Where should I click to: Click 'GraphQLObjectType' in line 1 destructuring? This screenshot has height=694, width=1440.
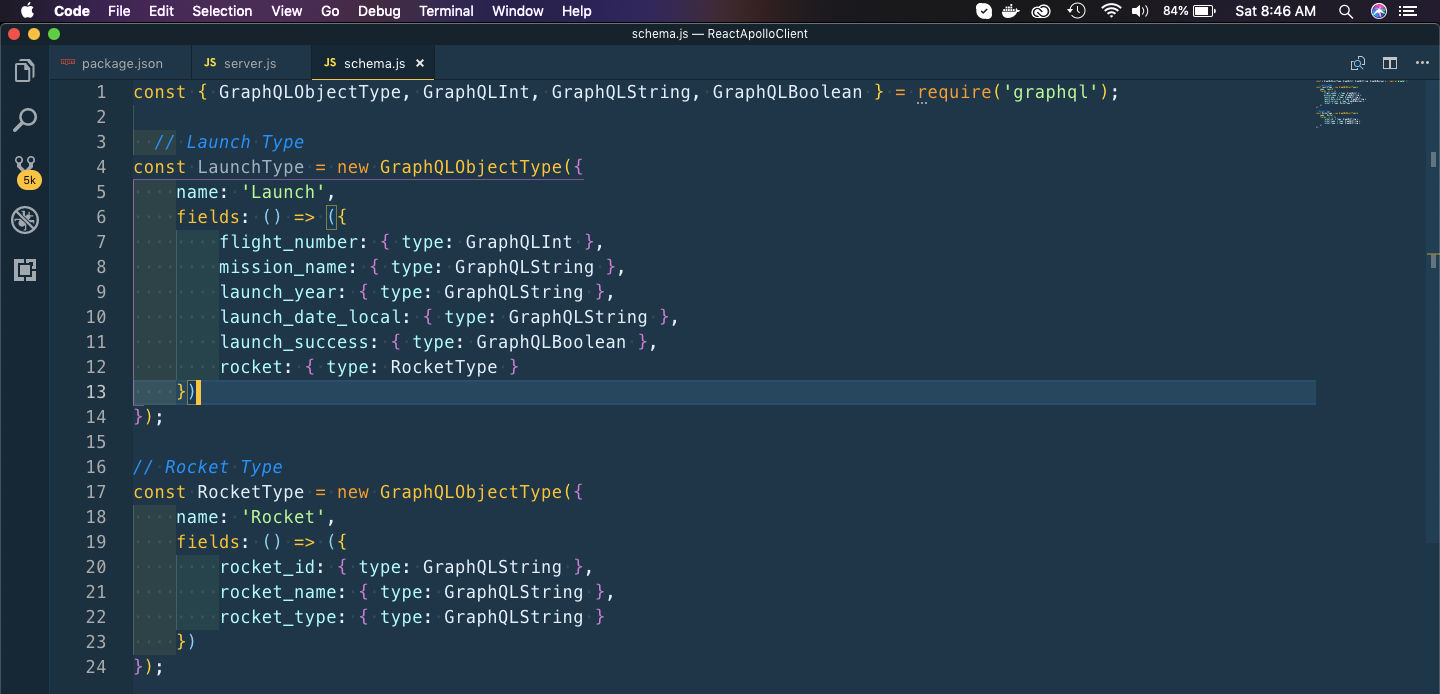[x=310, y=92]
